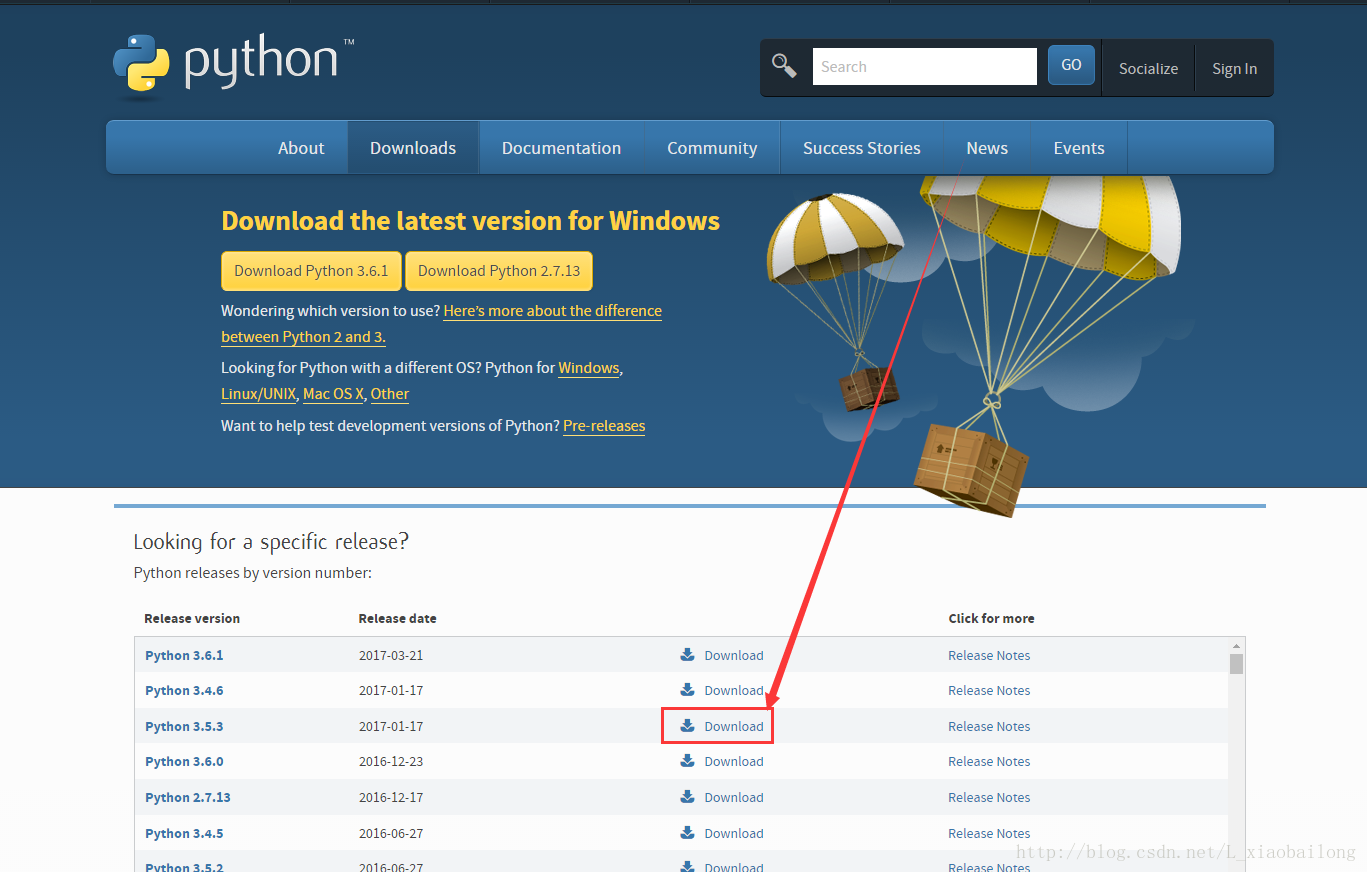Open the Community menu
Viewport: 1367px width, 872px height.
click(x=712, y=148)
